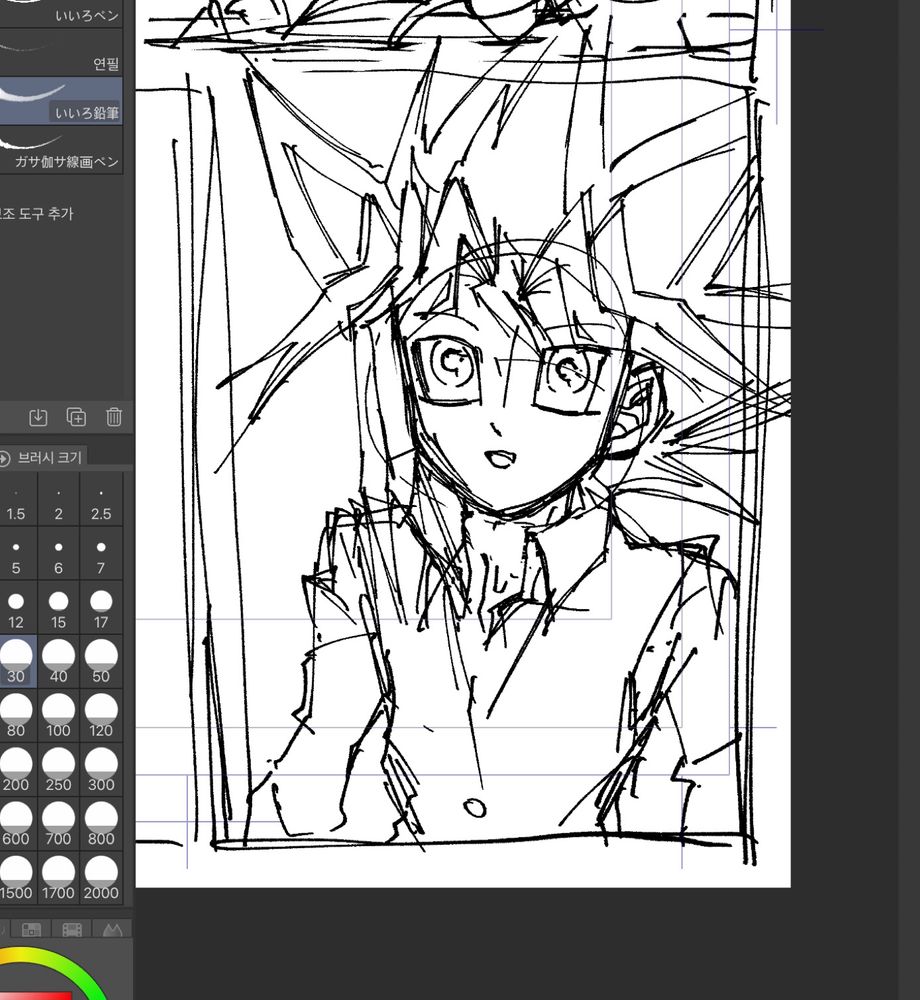Pick the 12 brush size preset
This screenshot has width=920, height=1000.
coord(16,608)
